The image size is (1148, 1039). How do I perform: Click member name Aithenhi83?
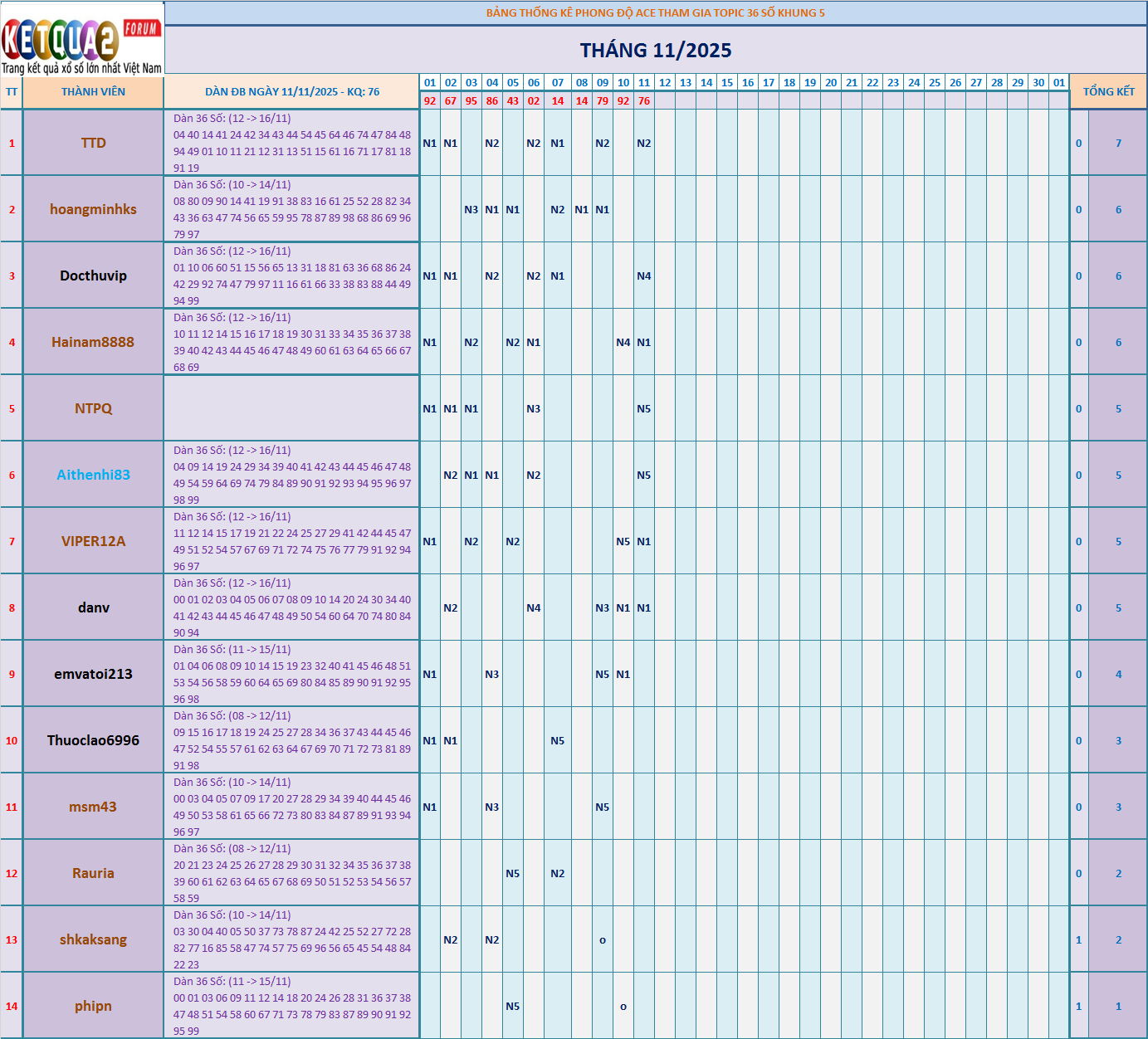[93, 475]
